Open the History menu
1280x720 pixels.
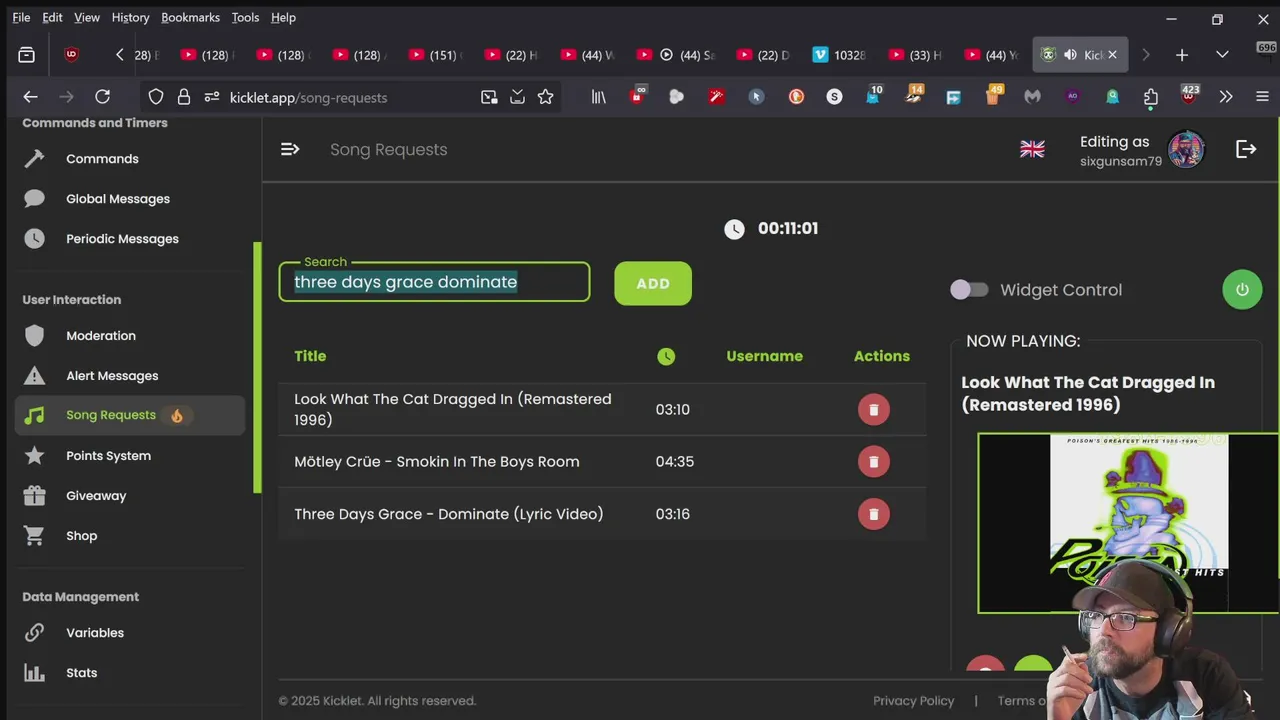[x=130, y=17]
